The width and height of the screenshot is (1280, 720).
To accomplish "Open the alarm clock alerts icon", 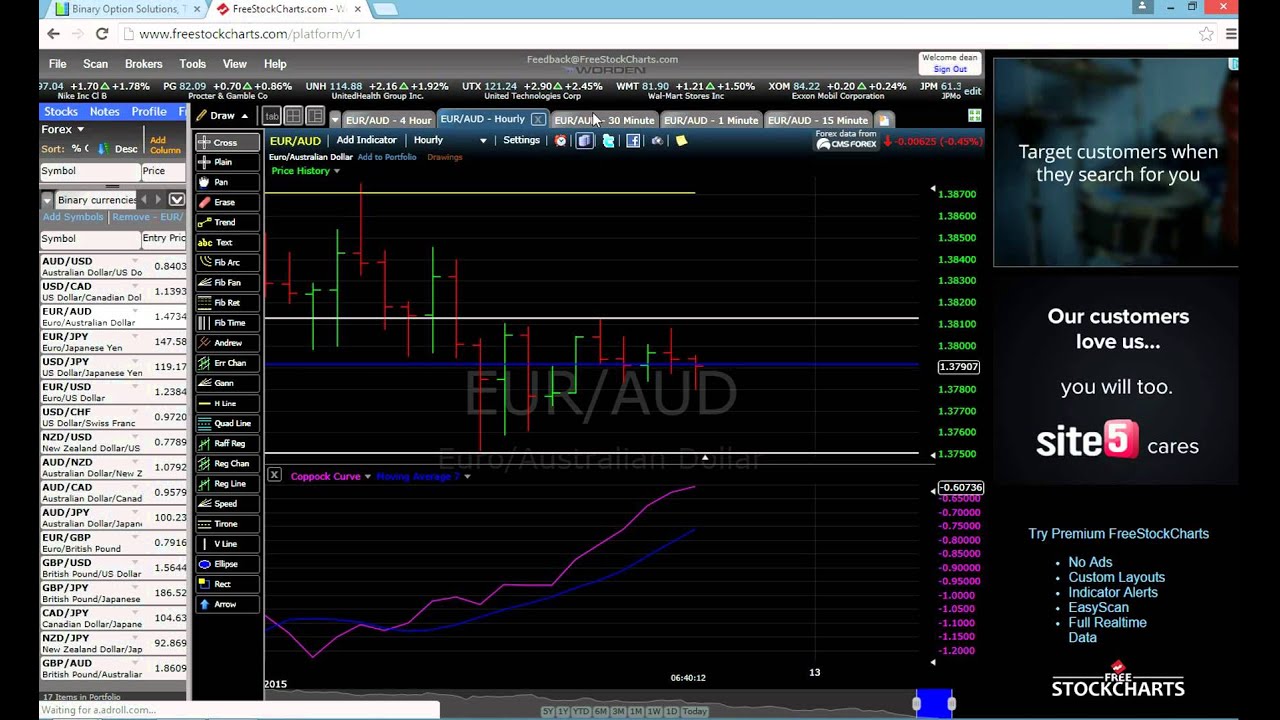I will [x=560, y=141].
